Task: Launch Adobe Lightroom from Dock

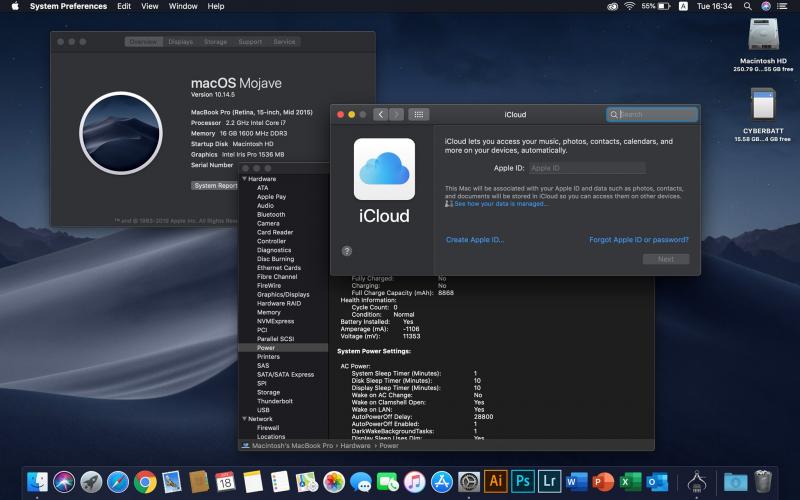Action: [549, 482]
